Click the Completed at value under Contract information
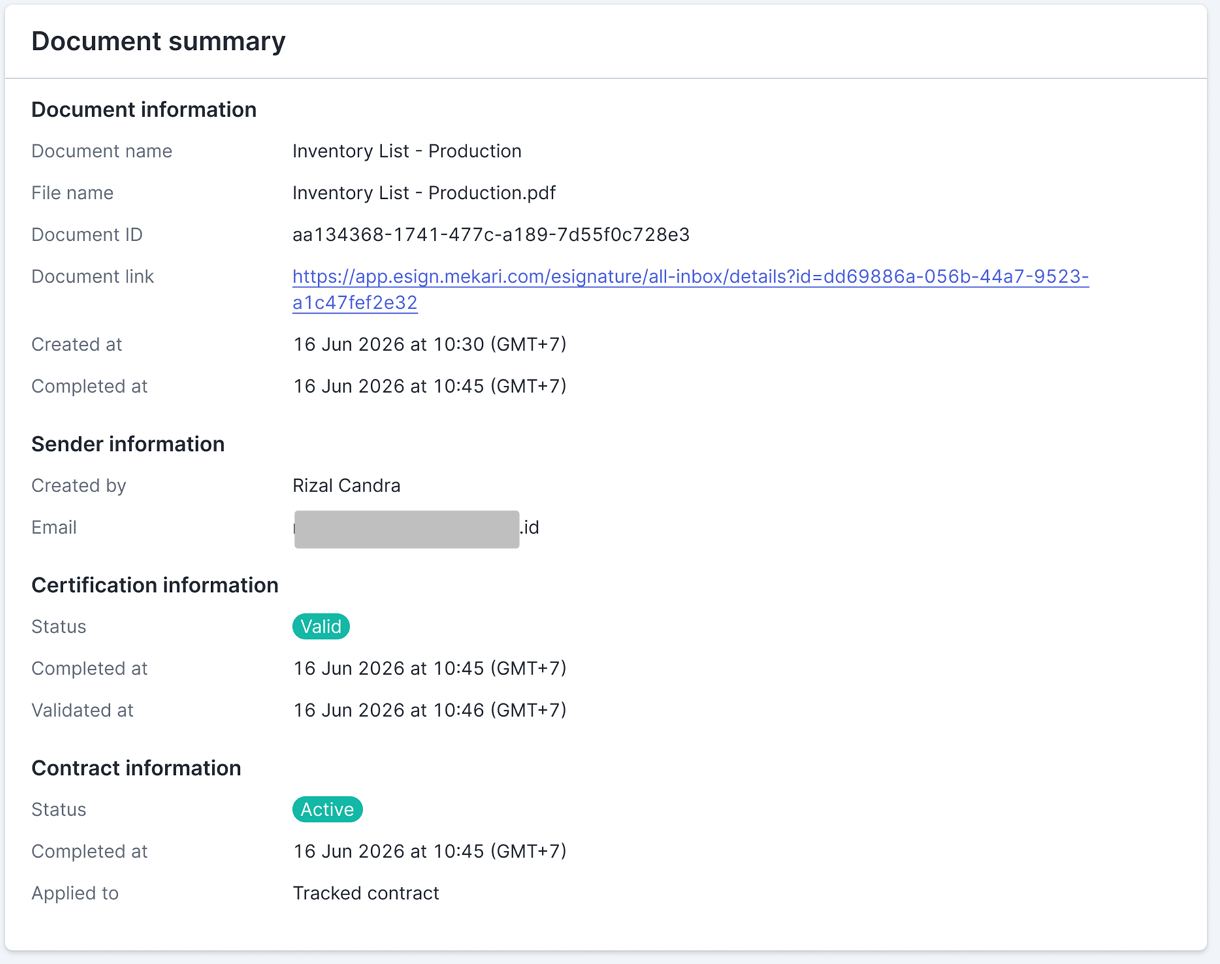This screenshot has height=964, width=1220. click(x=430, y=852)
